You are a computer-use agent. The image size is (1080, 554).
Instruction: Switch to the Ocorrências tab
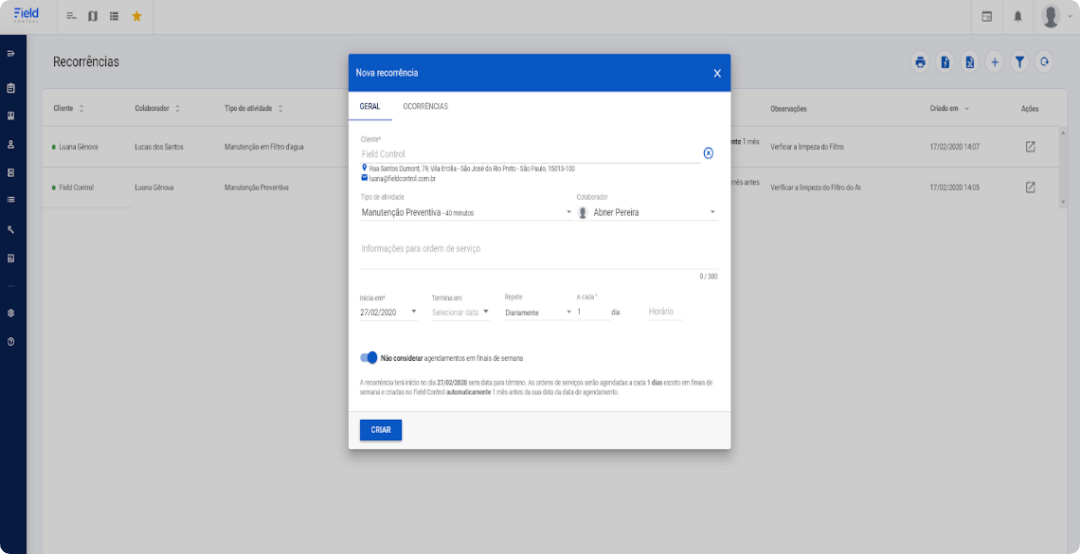[x=425, y=106]
